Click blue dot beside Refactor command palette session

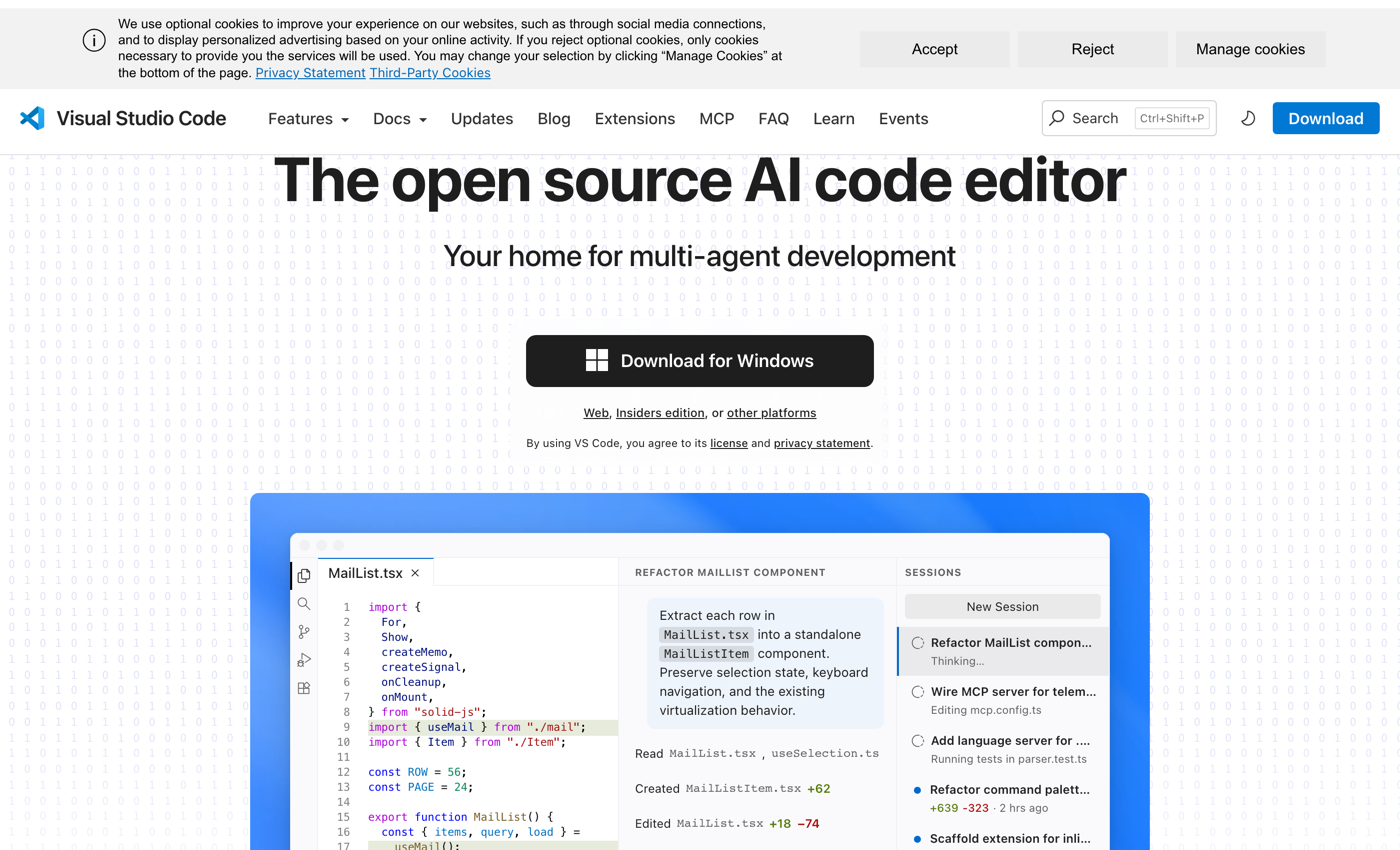(x=918, y=790)
